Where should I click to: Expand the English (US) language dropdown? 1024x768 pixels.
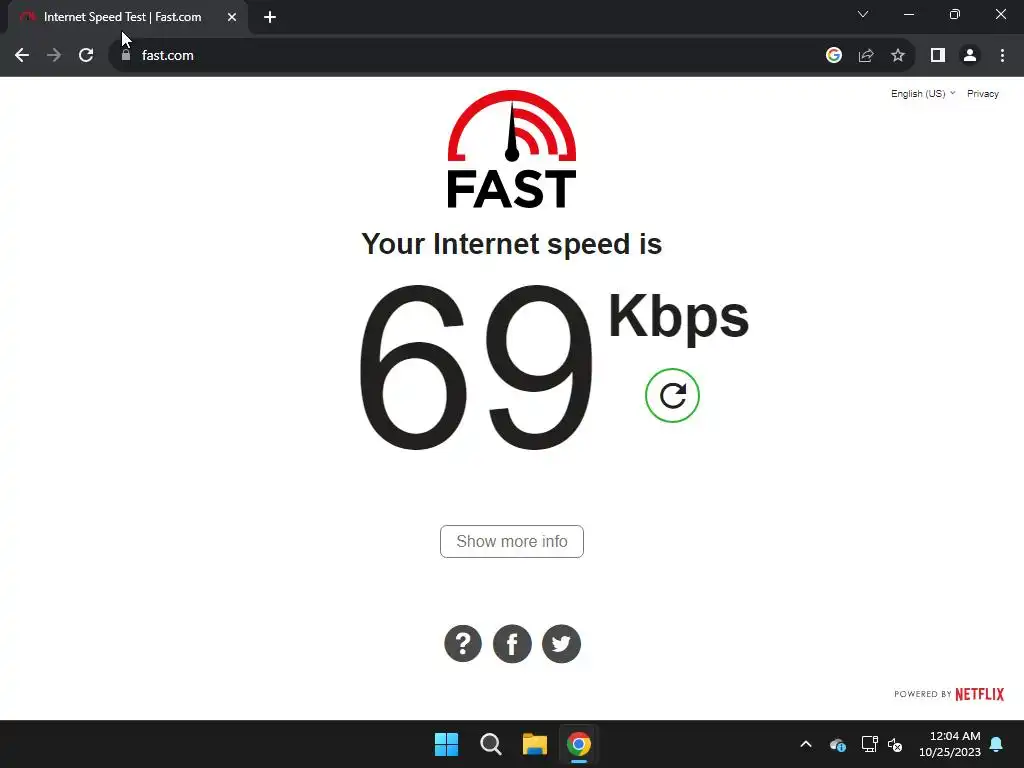tap(923, 94)
